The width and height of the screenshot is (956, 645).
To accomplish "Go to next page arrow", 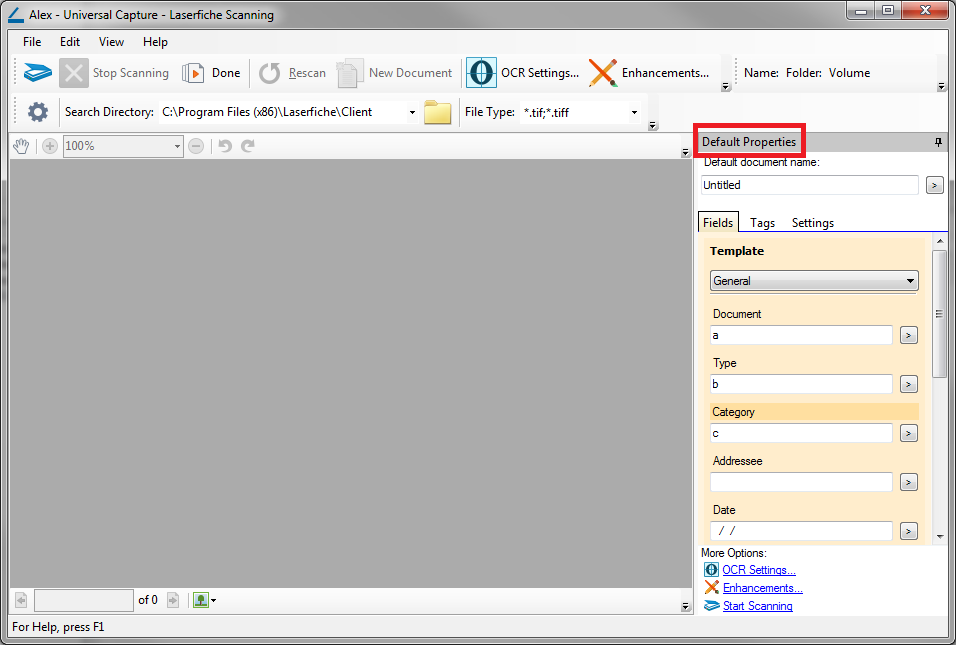I will pyautogui.click(x=173, y=600).
